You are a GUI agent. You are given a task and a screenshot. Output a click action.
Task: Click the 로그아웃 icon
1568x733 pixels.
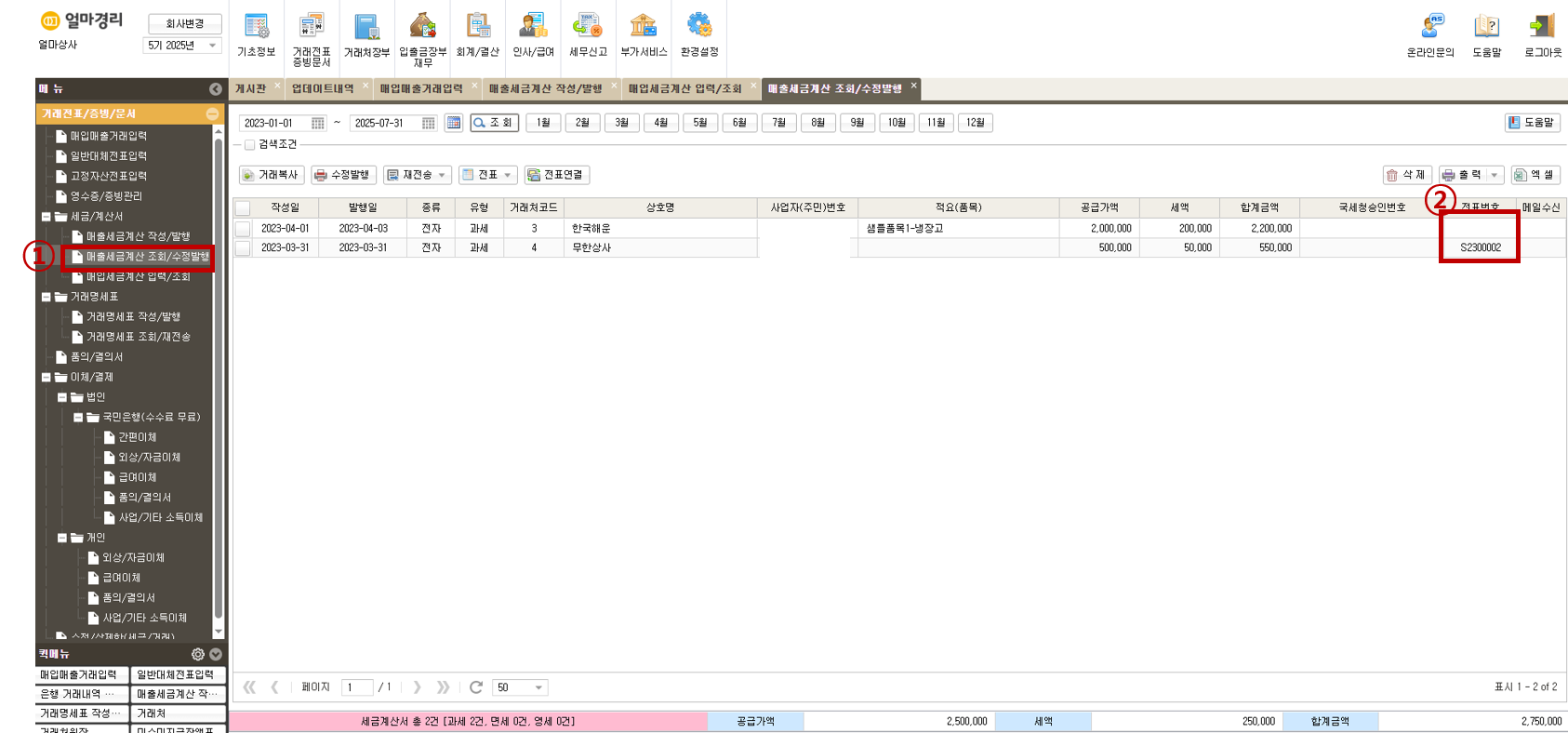click(x=1543, y=35)
